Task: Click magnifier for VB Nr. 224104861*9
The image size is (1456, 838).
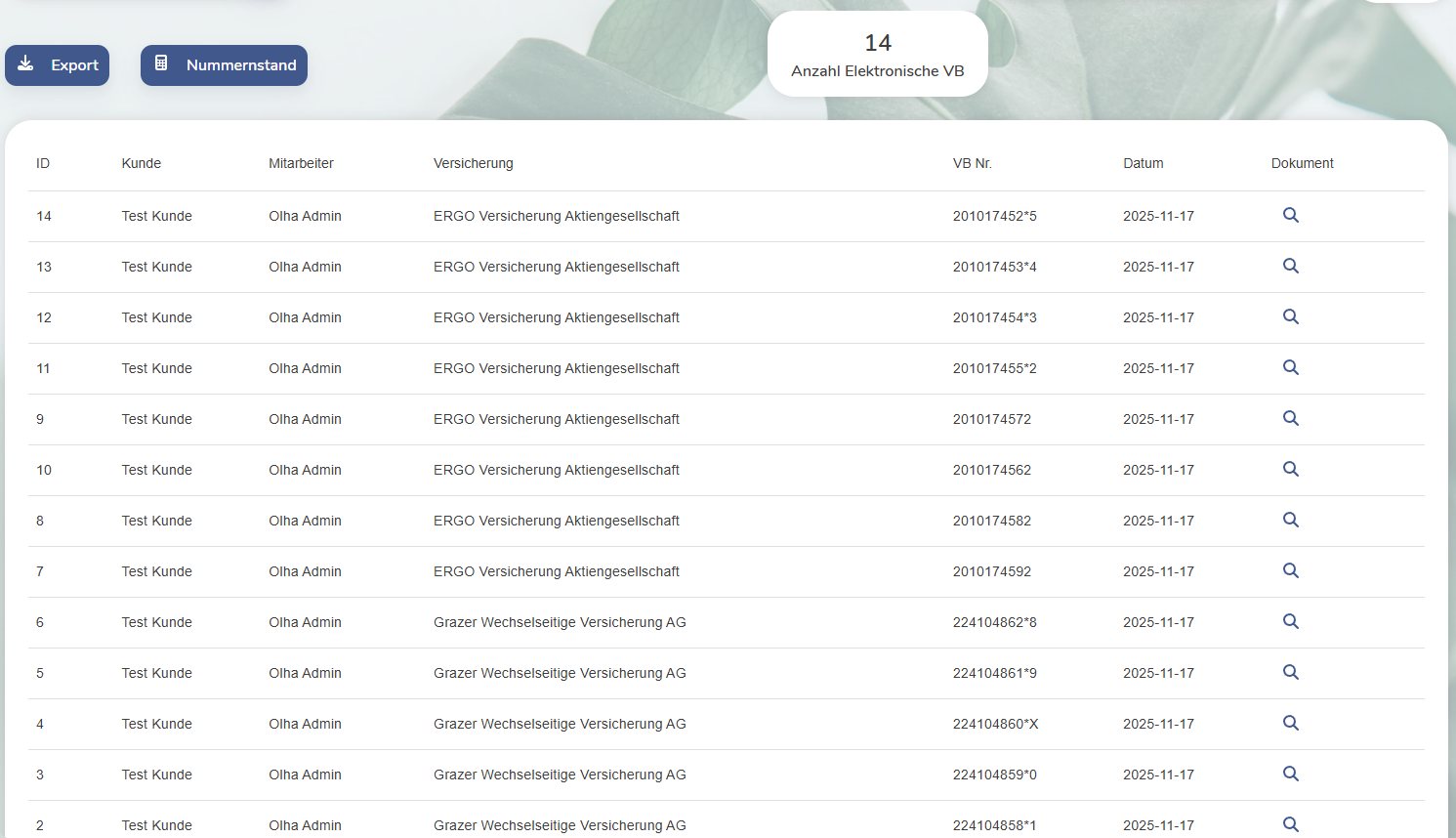Action: click(1290, 673)
